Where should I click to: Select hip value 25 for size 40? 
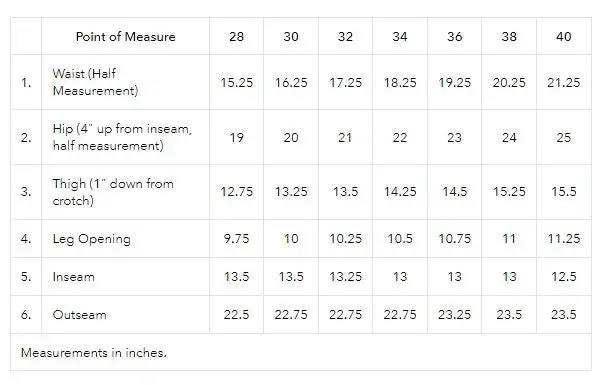tap(563, 137)
